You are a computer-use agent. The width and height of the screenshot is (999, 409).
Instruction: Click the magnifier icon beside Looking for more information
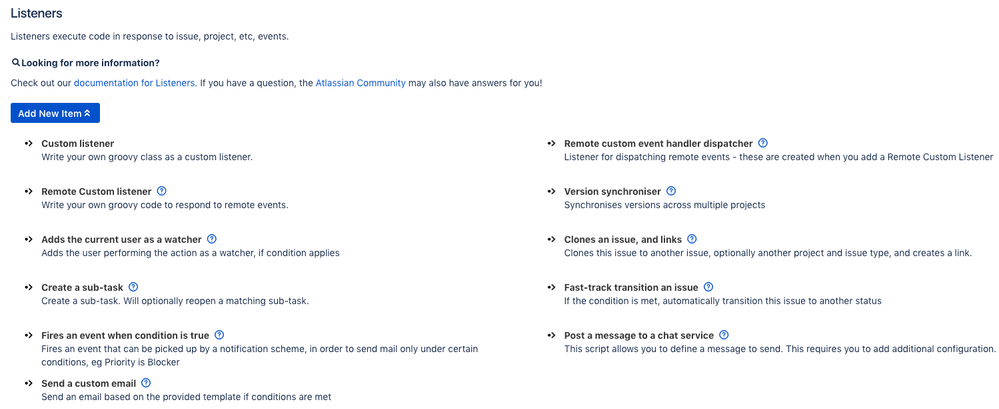(16, 63)
